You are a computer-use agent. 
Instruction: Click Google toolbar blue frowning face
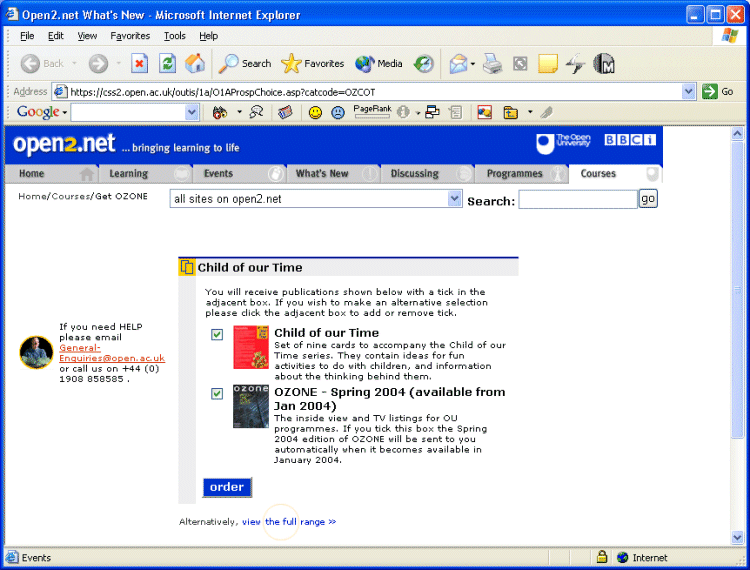point(338,113)
